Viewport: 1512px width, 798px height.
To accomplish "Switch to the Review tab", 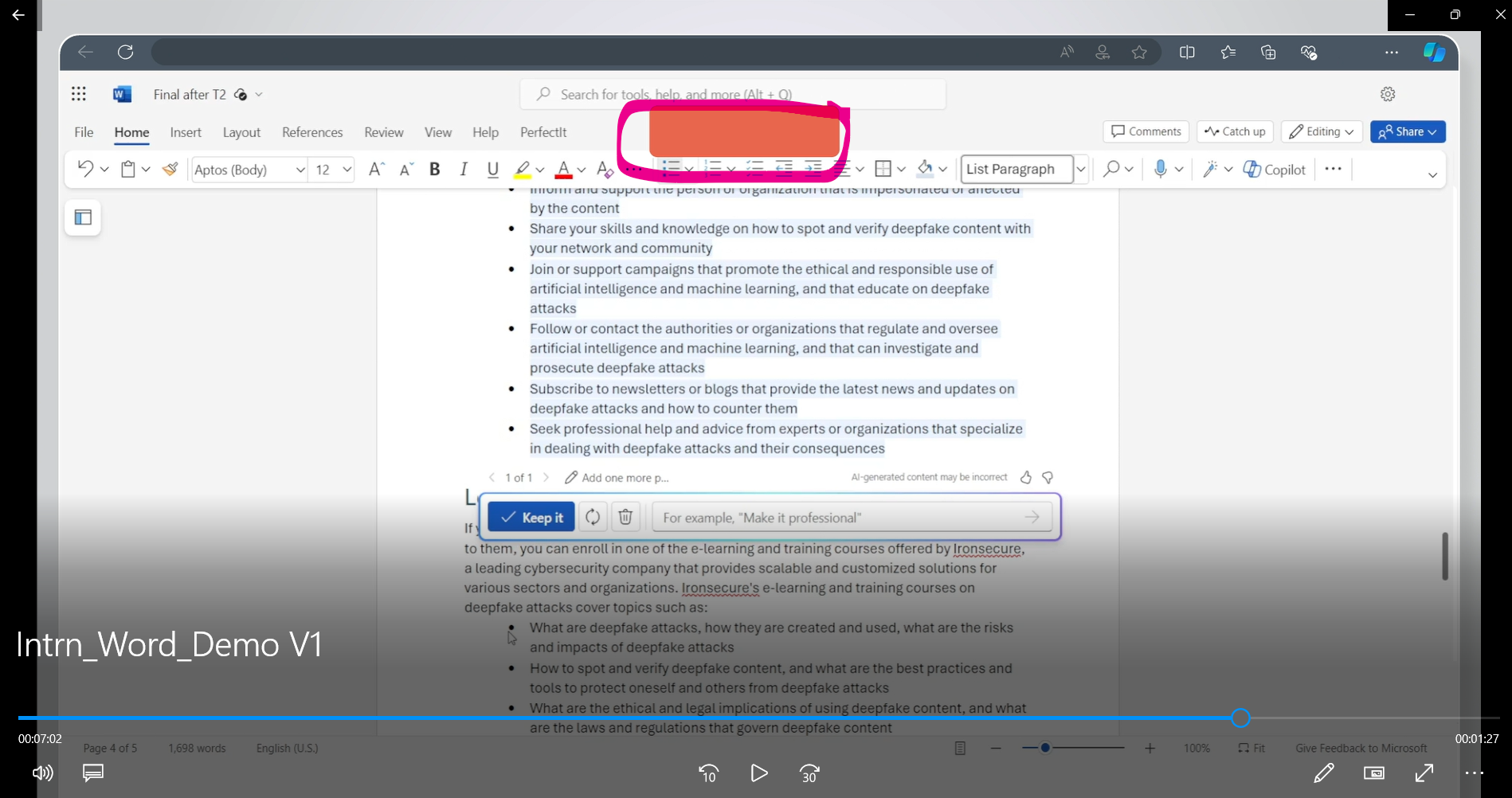I will [384, 132].
